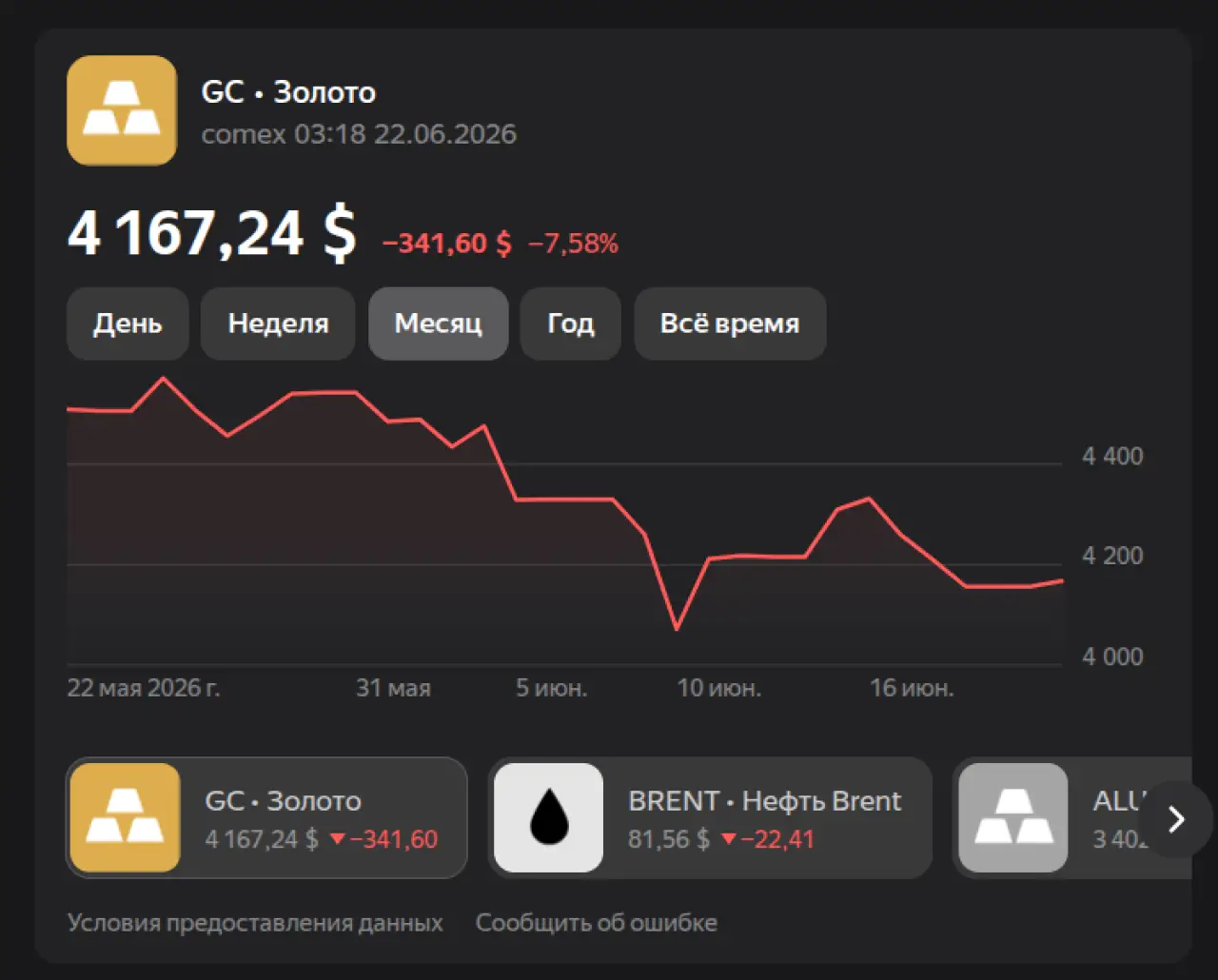The height and width of the screenshot is (980, 1218).
Task: Click the 4 167,24 $ price value
Action: (212, 233)
